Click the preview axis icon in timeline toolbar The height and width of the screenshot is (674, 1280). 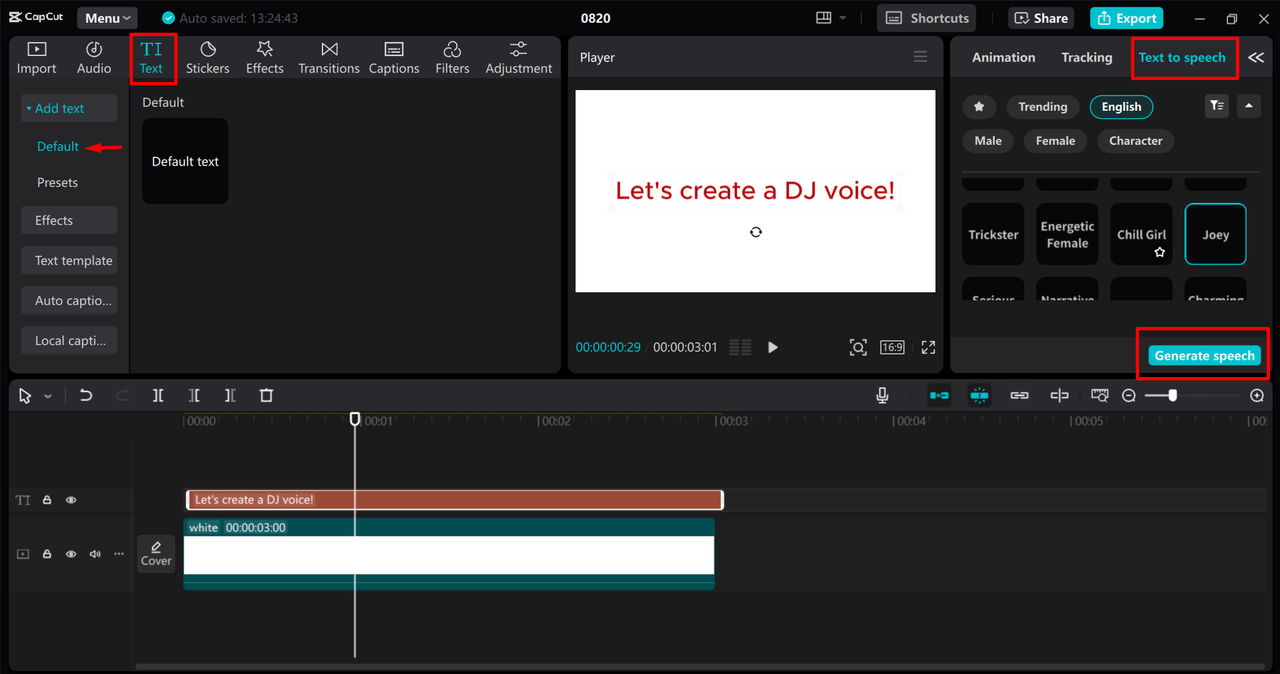pyautogui.click(x=1100, y=396)
